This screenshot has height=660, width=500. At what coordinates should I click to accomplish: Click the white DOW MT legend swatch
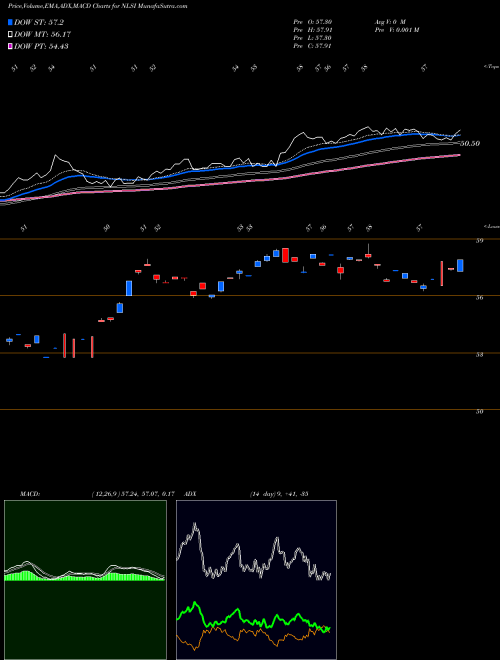point(10,34)
